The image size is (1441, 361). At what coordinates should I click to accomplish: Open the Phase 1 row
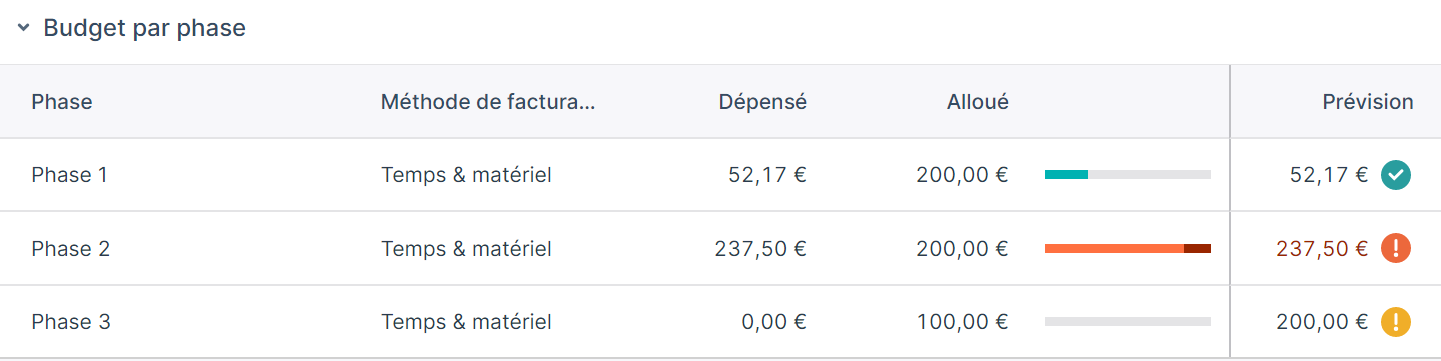click(x=720, y=175)
